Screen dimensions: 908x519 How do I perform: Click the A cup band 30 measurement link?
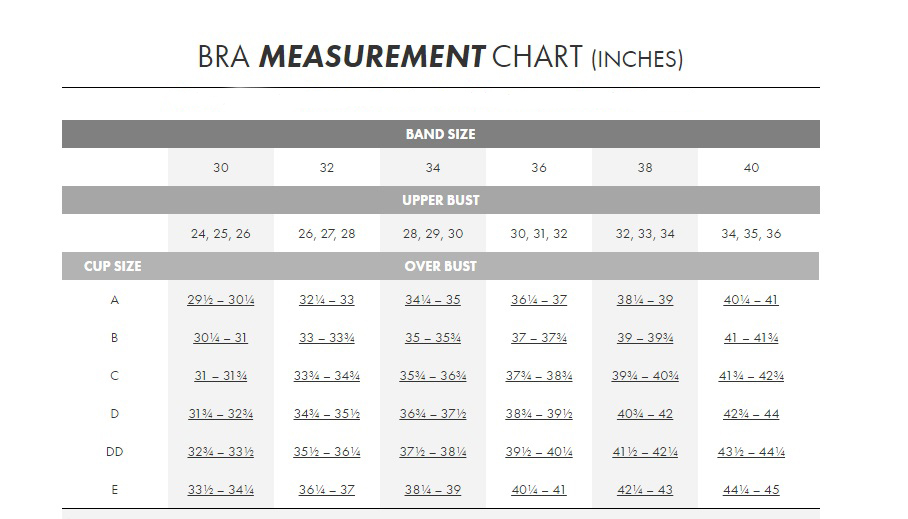click(x=220, y=300)
